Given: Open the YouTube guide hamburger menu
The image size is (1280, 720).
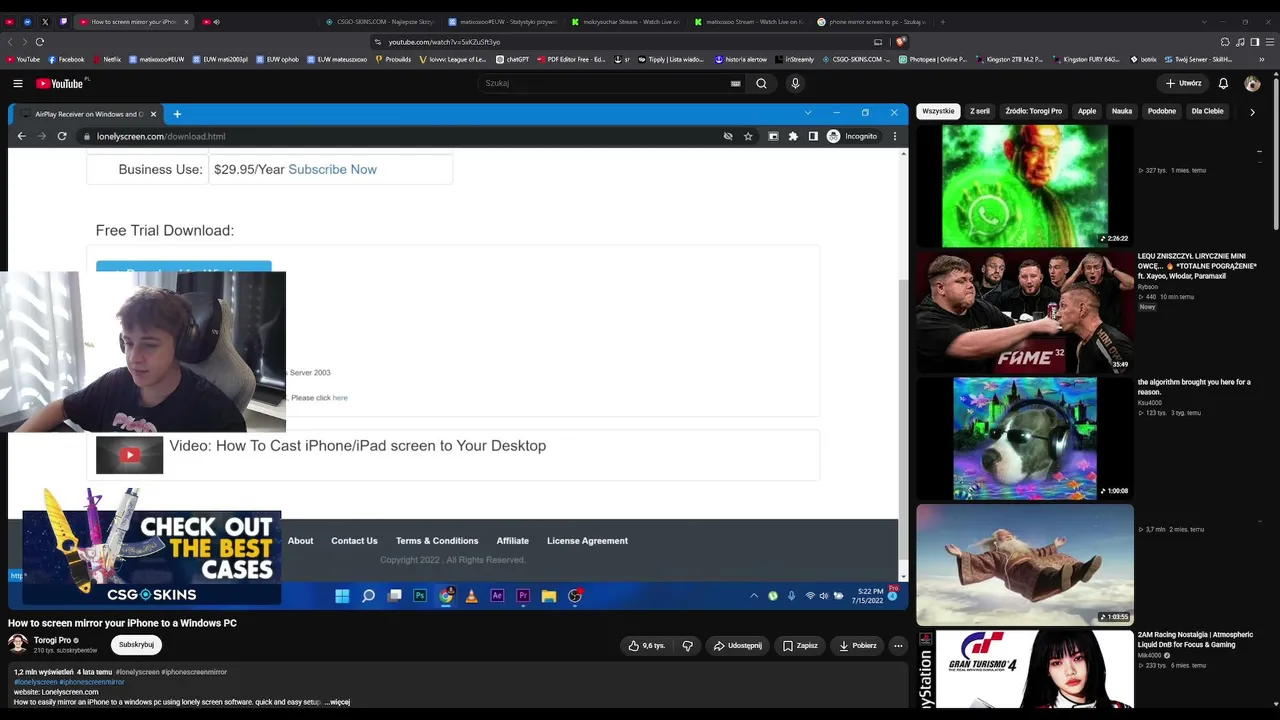Looking at the screenshot, I should tap(18, 84).
